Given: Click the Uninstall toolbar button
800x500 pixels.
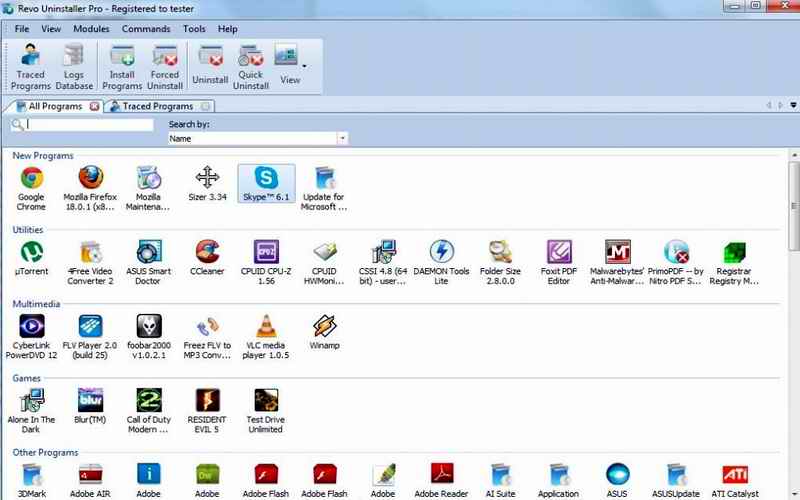Looking at the screenshot, I should tap(210, 66).
